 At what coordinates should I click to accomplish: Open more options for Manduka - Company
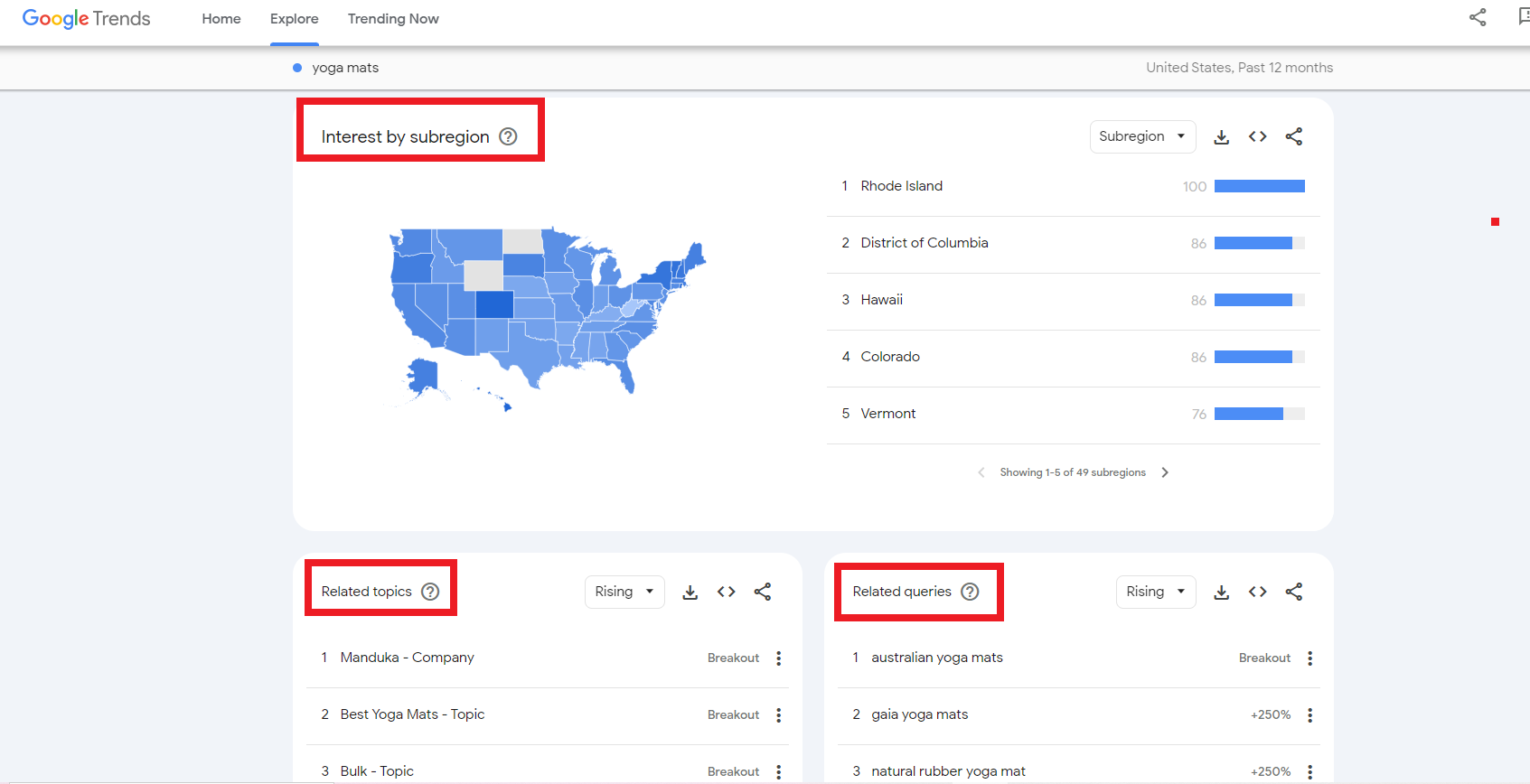778,658
